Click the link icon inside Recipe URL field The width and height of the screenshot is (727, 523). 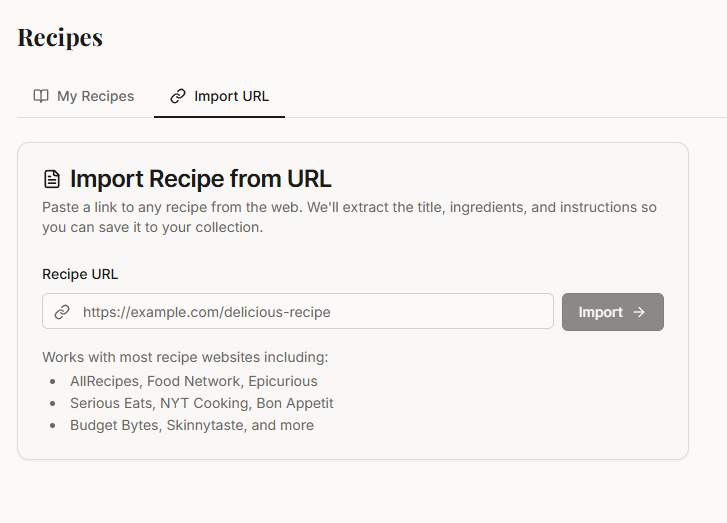click(62, 312)
